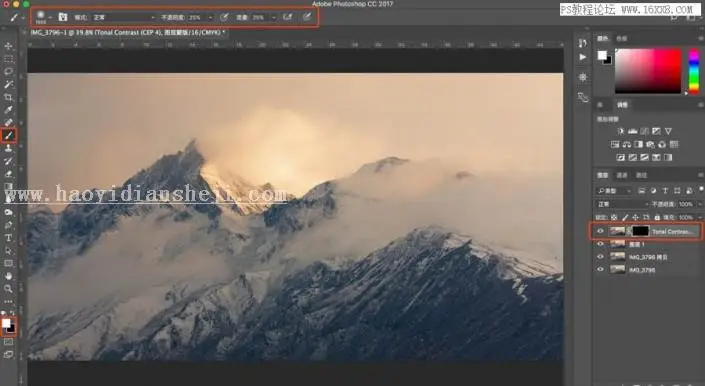This screenshot has width=705, height=386.
Task: Hide the layer above IMG_3796 copy
Action: (x=600, y=244)
